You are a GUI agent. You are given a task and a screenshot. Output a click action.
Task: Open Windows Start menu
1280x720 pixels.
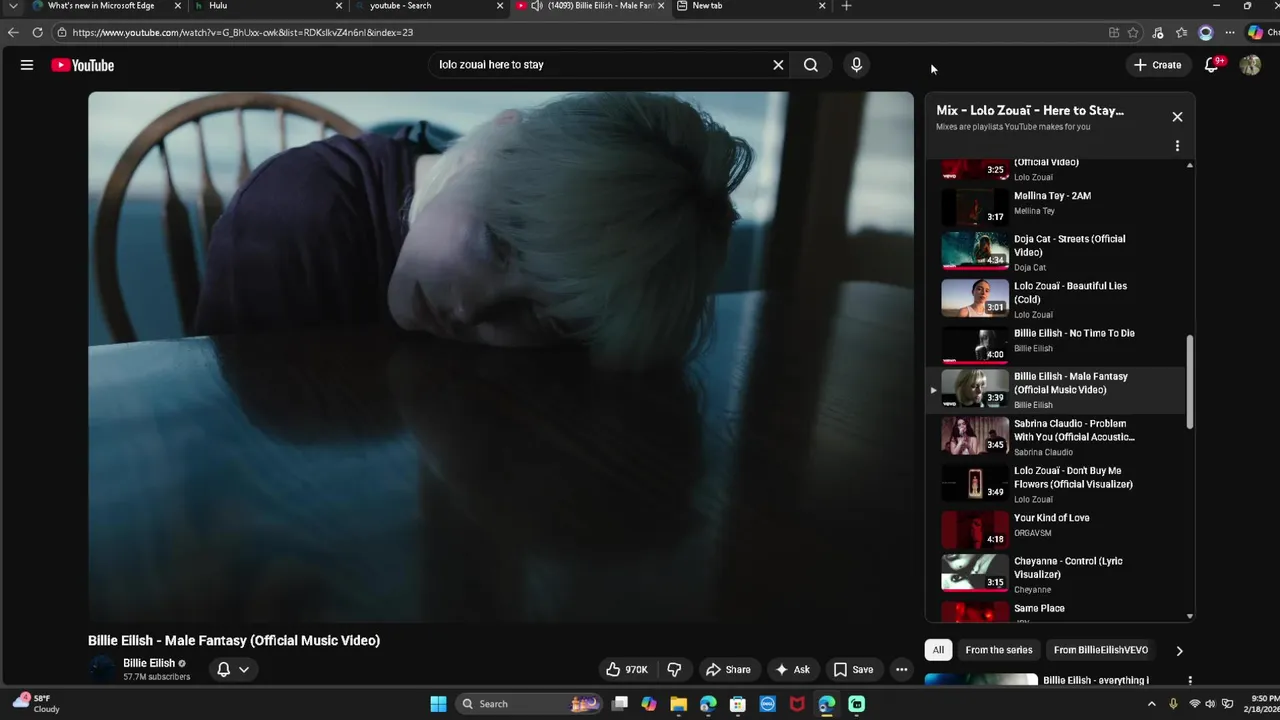point(438,704)
